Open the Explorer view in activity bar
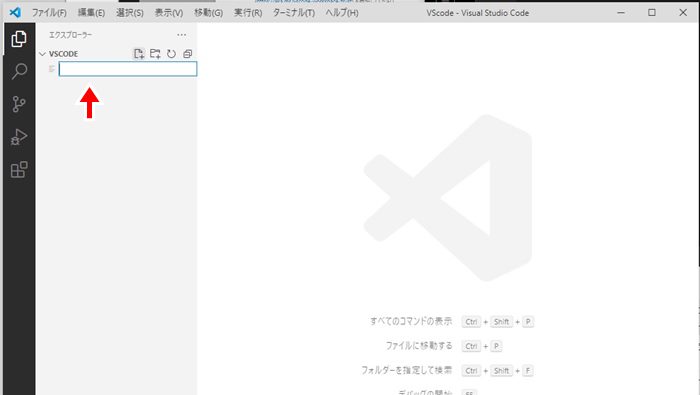The image size is (700, 395). [19, 39]
